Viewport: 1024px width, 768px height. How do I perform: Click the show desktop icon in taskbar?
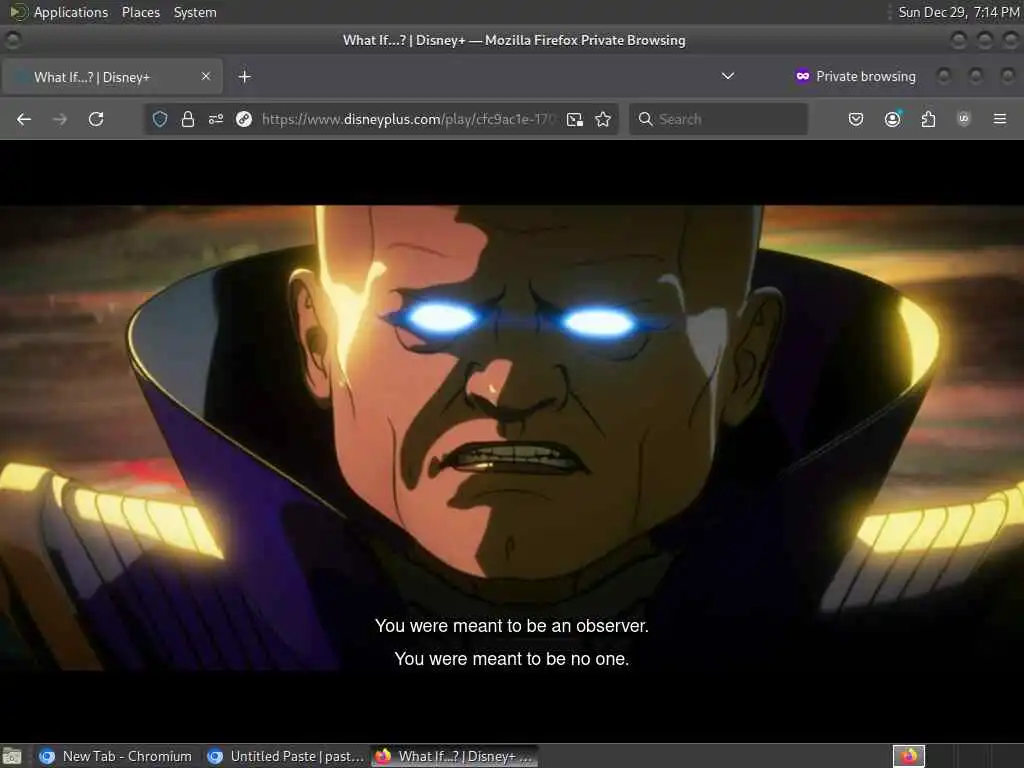12,756
